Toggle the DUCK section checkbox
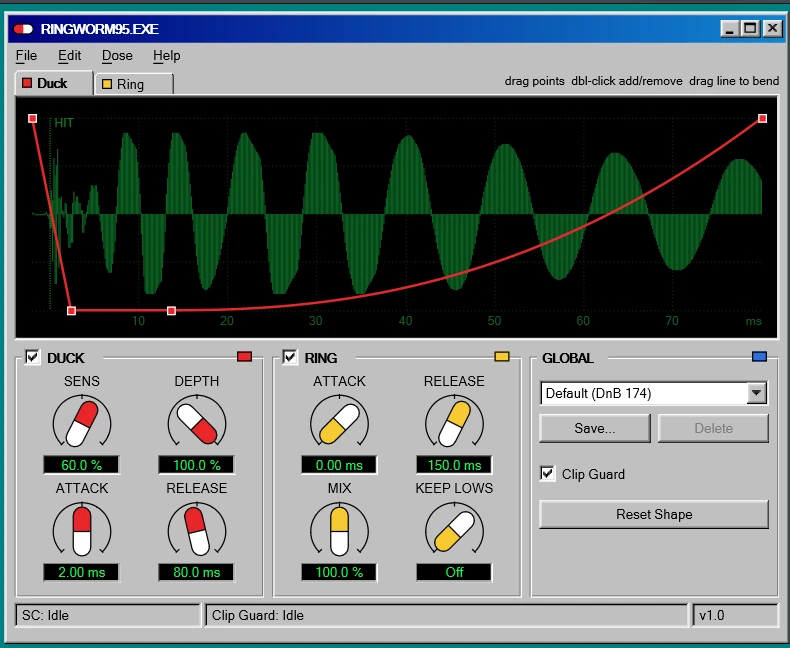Screen dimensions: 790x648 tap(33, 357)
